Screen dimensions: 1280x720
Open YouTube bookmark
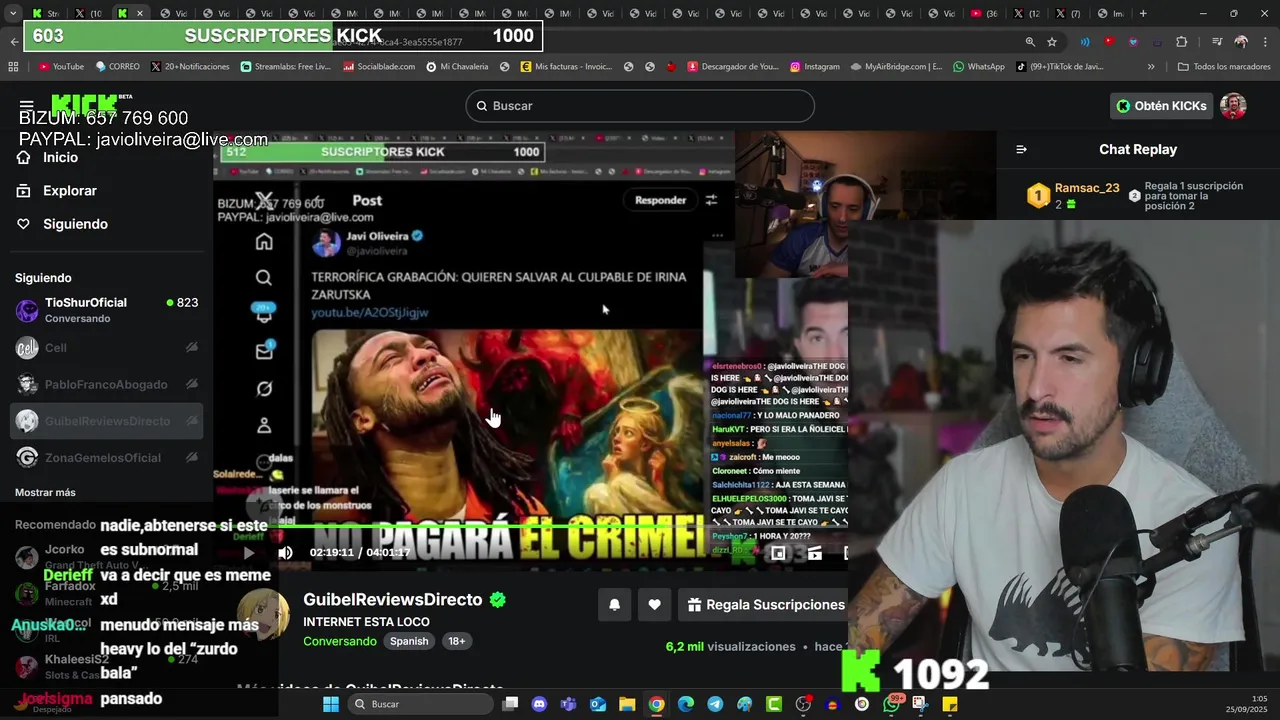tap(61, 67)
